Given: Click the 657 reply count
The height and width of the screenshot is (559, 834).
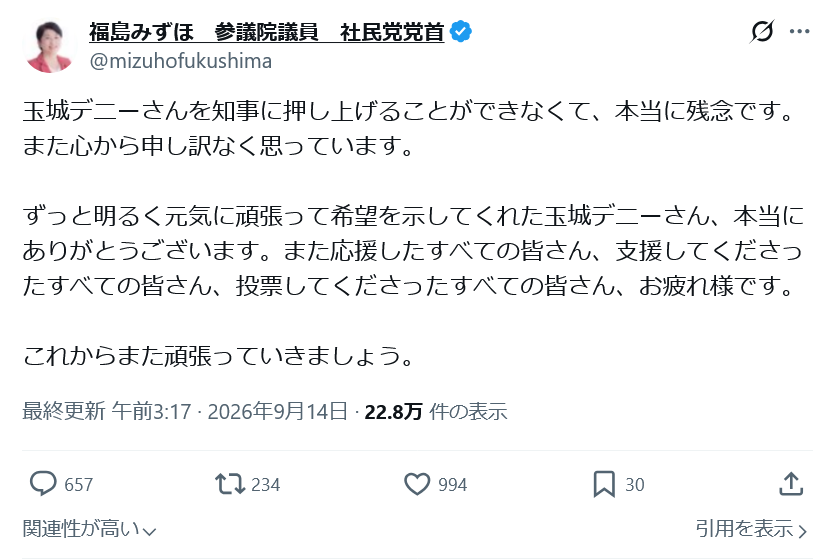Looking at the screenshot, I should pyautogui.click(x=79, y=485).
